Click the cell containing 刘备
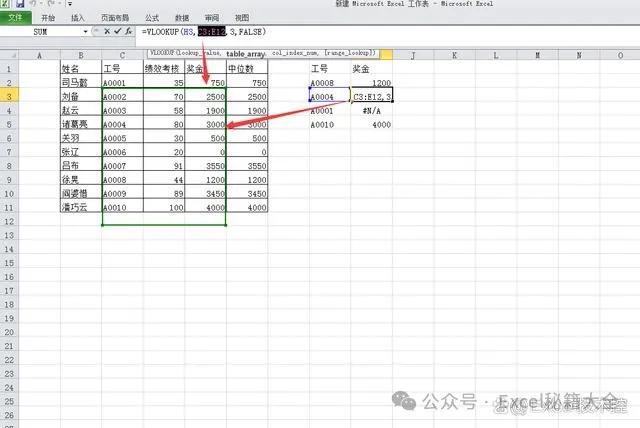 (81, 97)
